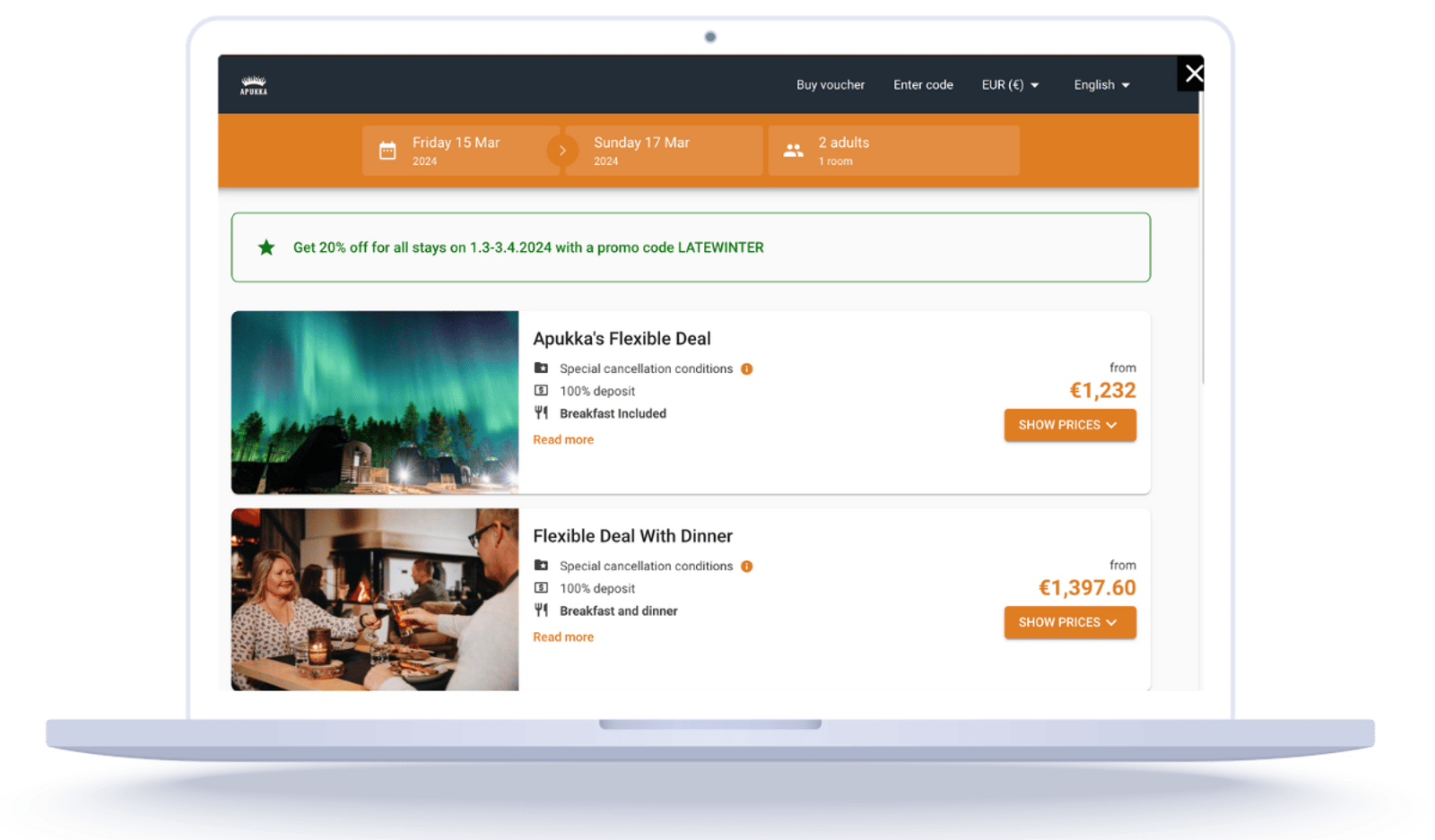Click the calendar icon next to Friday 15 Mar

(387, 151)
